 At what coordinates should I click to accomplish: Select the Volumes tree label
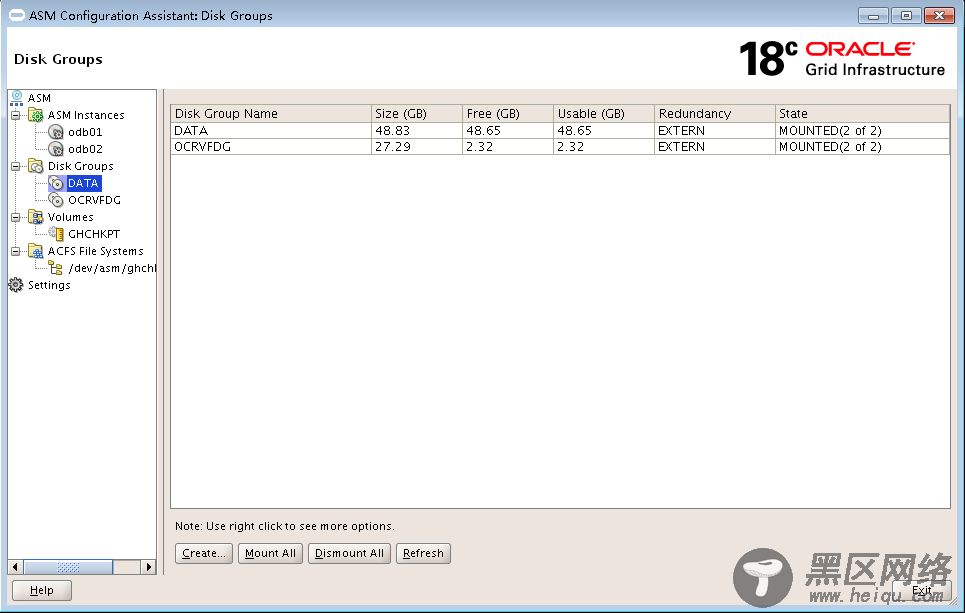pyautogui.click(x=71, y=217)
